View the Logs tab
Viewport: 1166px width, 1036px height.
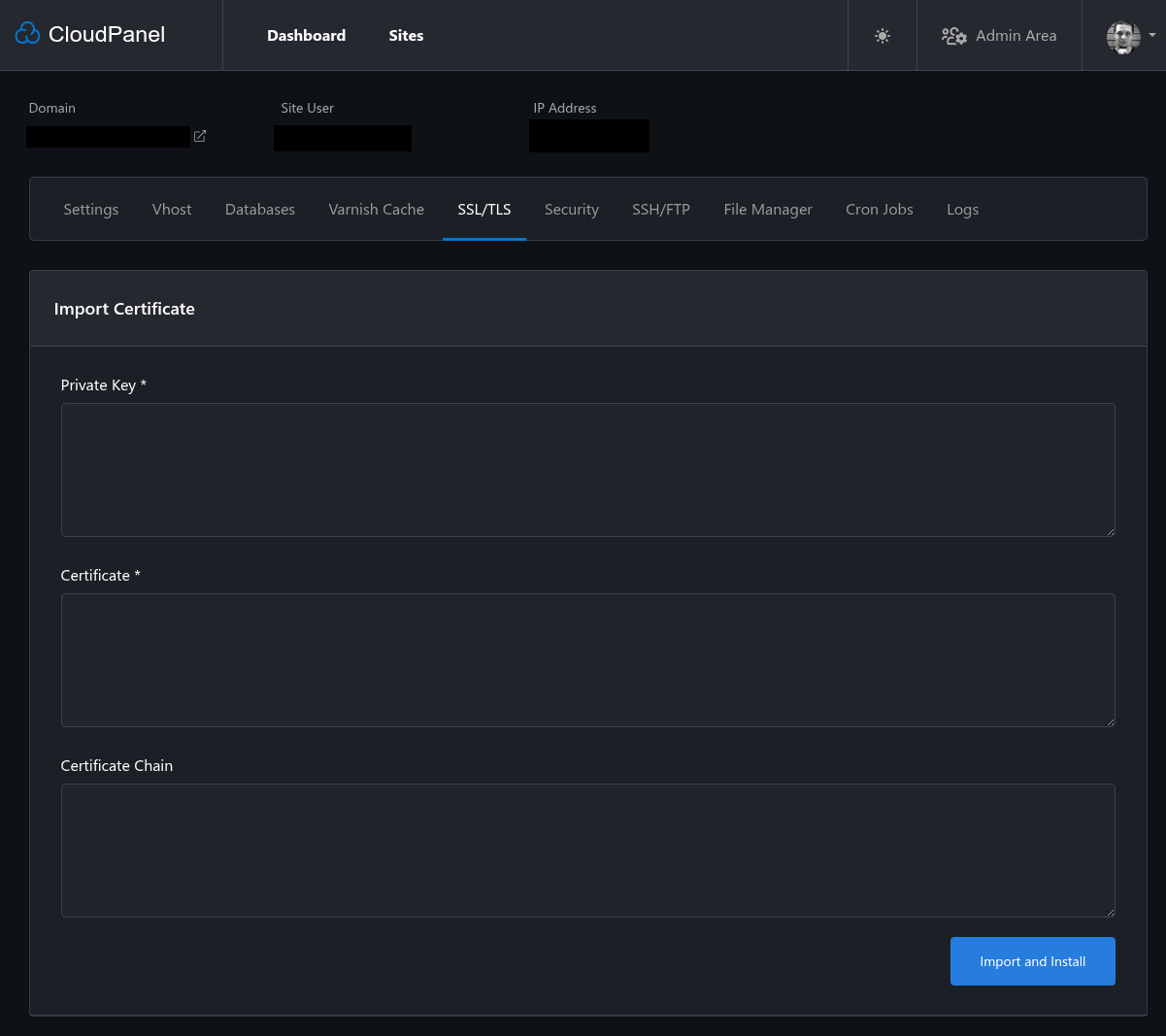962,209
